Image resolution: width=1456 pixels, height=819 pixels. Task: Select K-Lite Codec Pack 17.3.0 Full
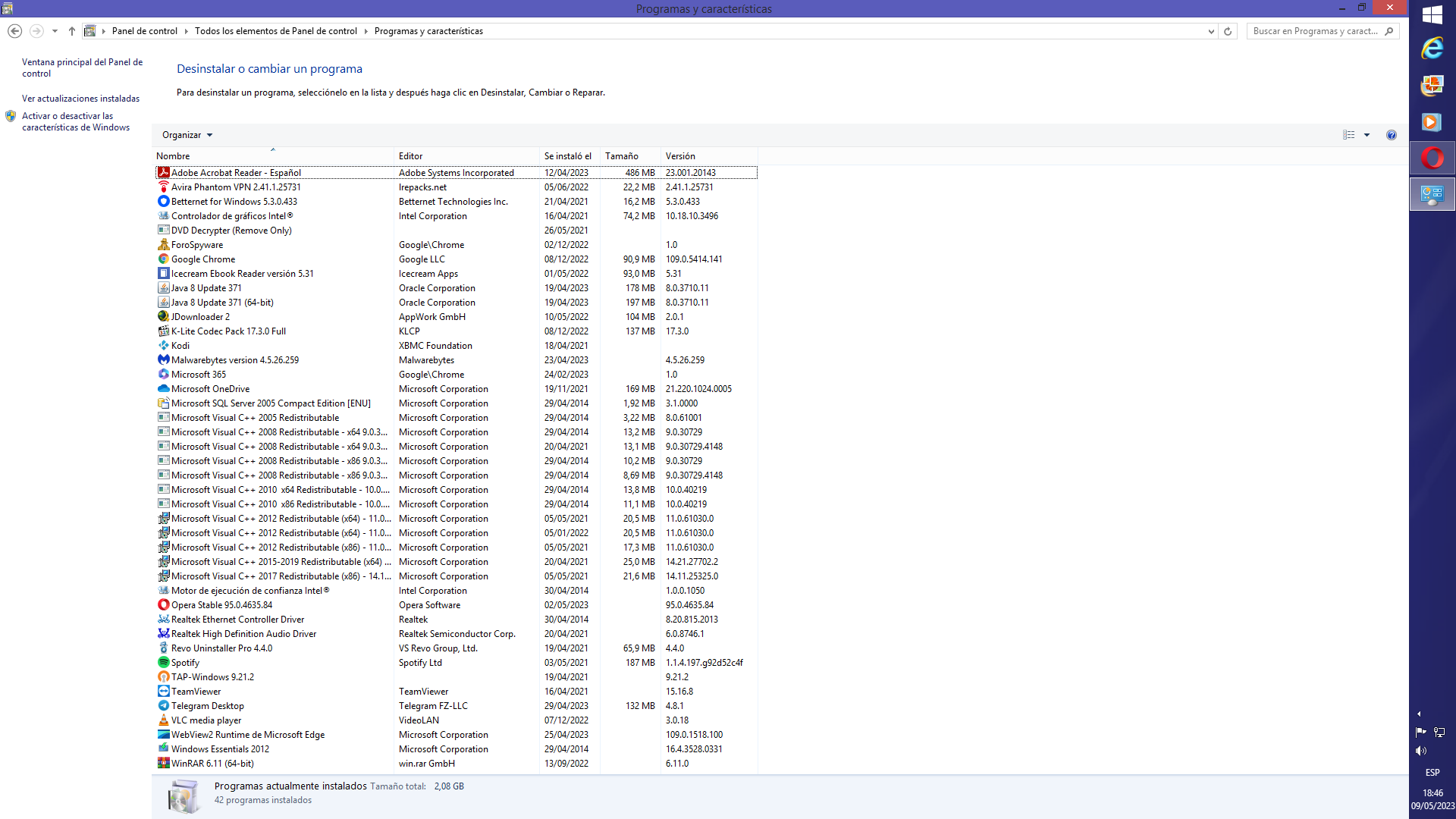456,331
